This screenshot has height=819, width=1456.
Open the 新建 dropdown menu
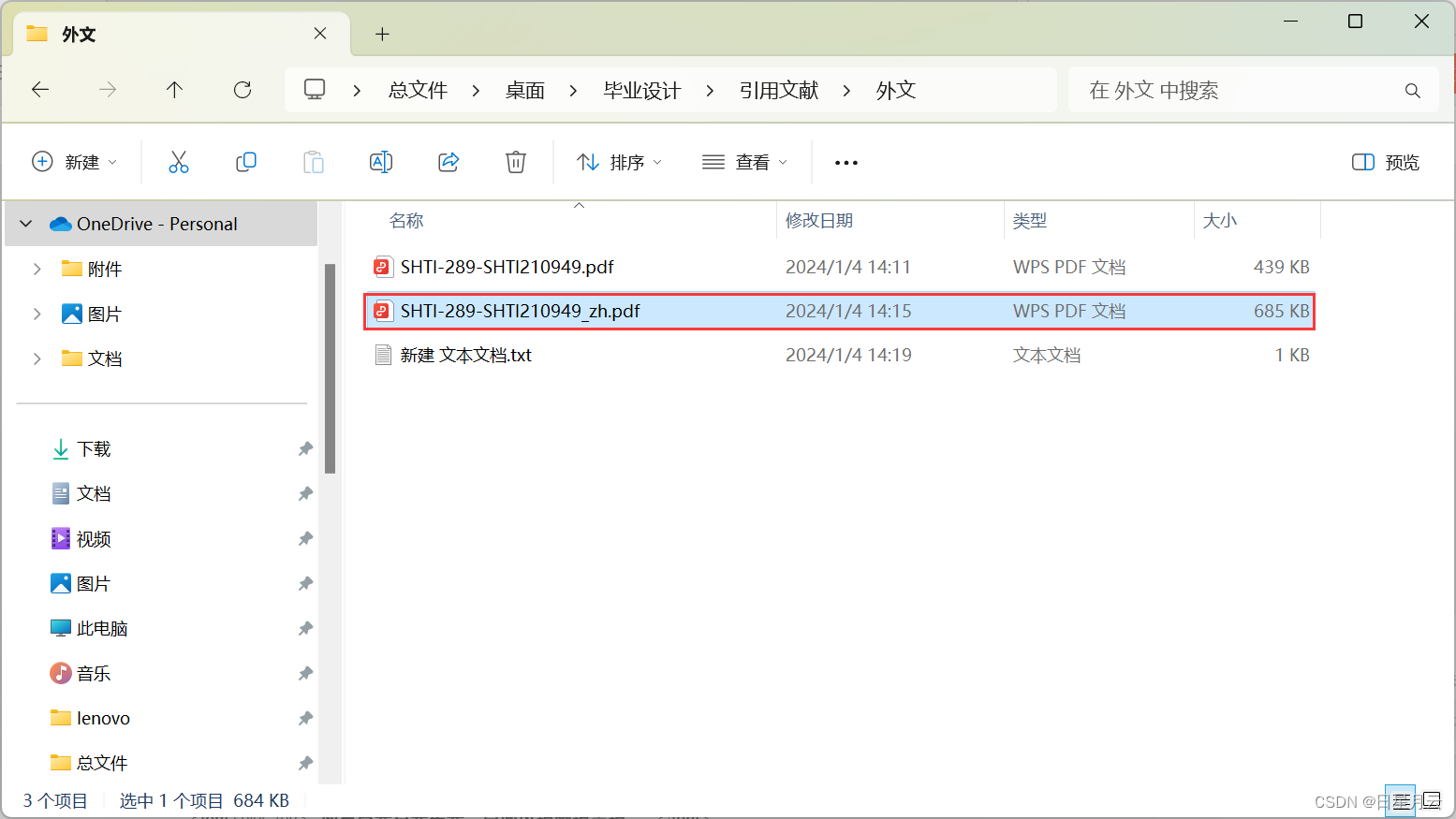pyautogui.click(x=75, y=162)
